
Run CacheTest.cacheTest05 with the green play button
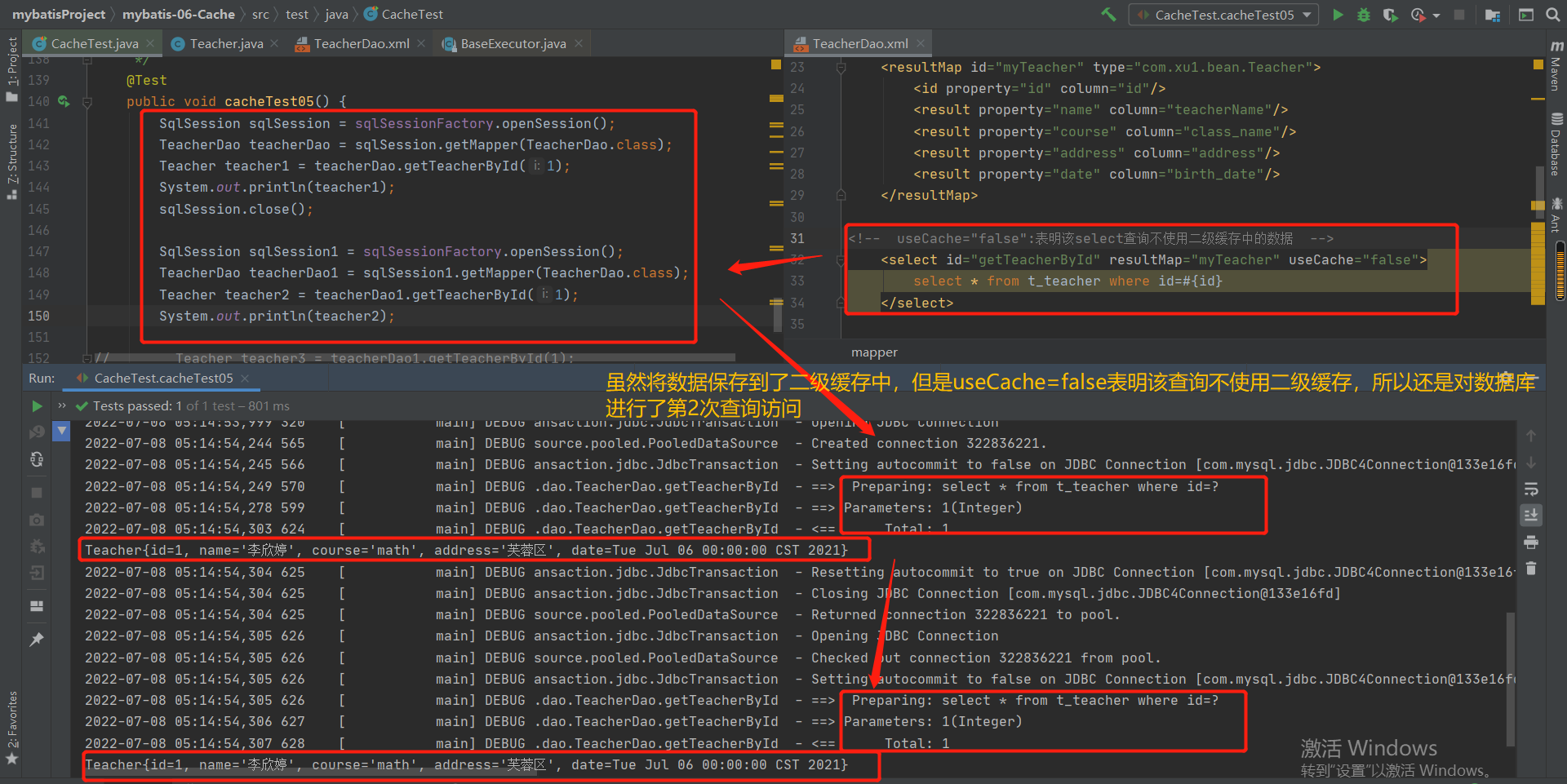point(1338,14)
